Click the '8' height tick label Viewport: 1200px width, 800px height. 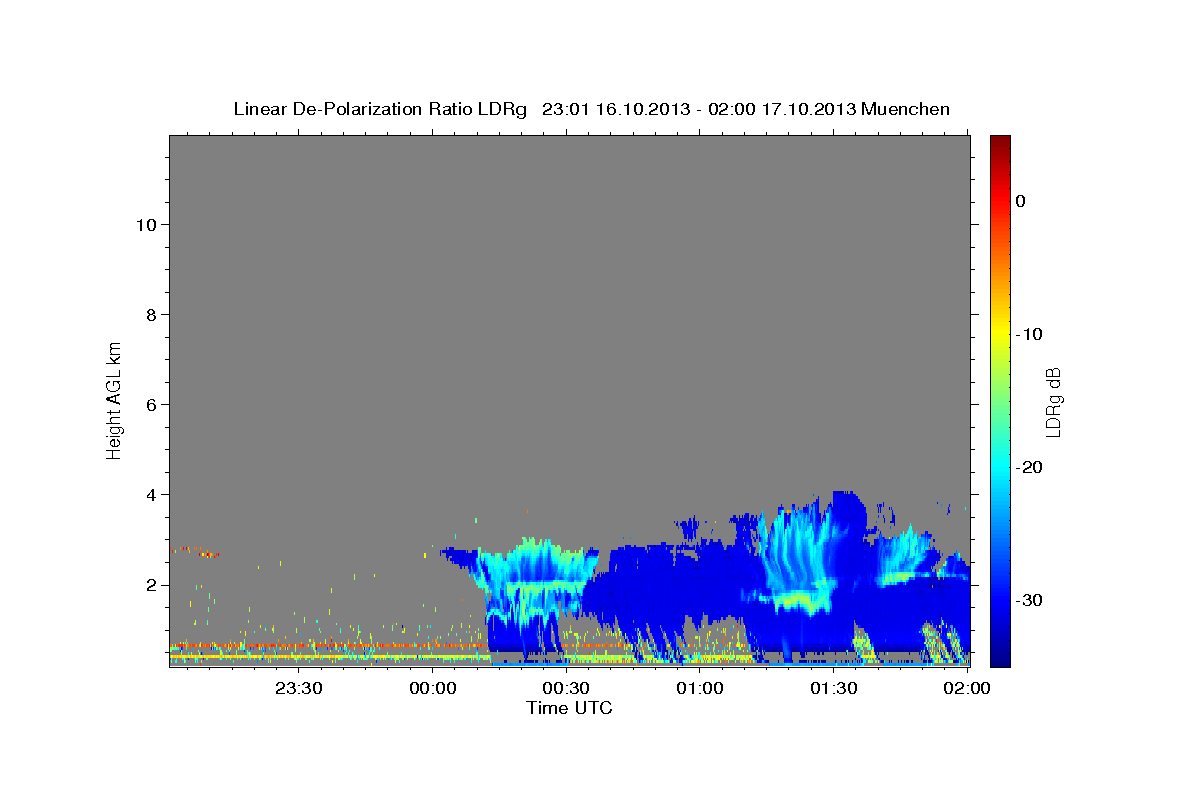pyautogui.click(x=151, y=314)
